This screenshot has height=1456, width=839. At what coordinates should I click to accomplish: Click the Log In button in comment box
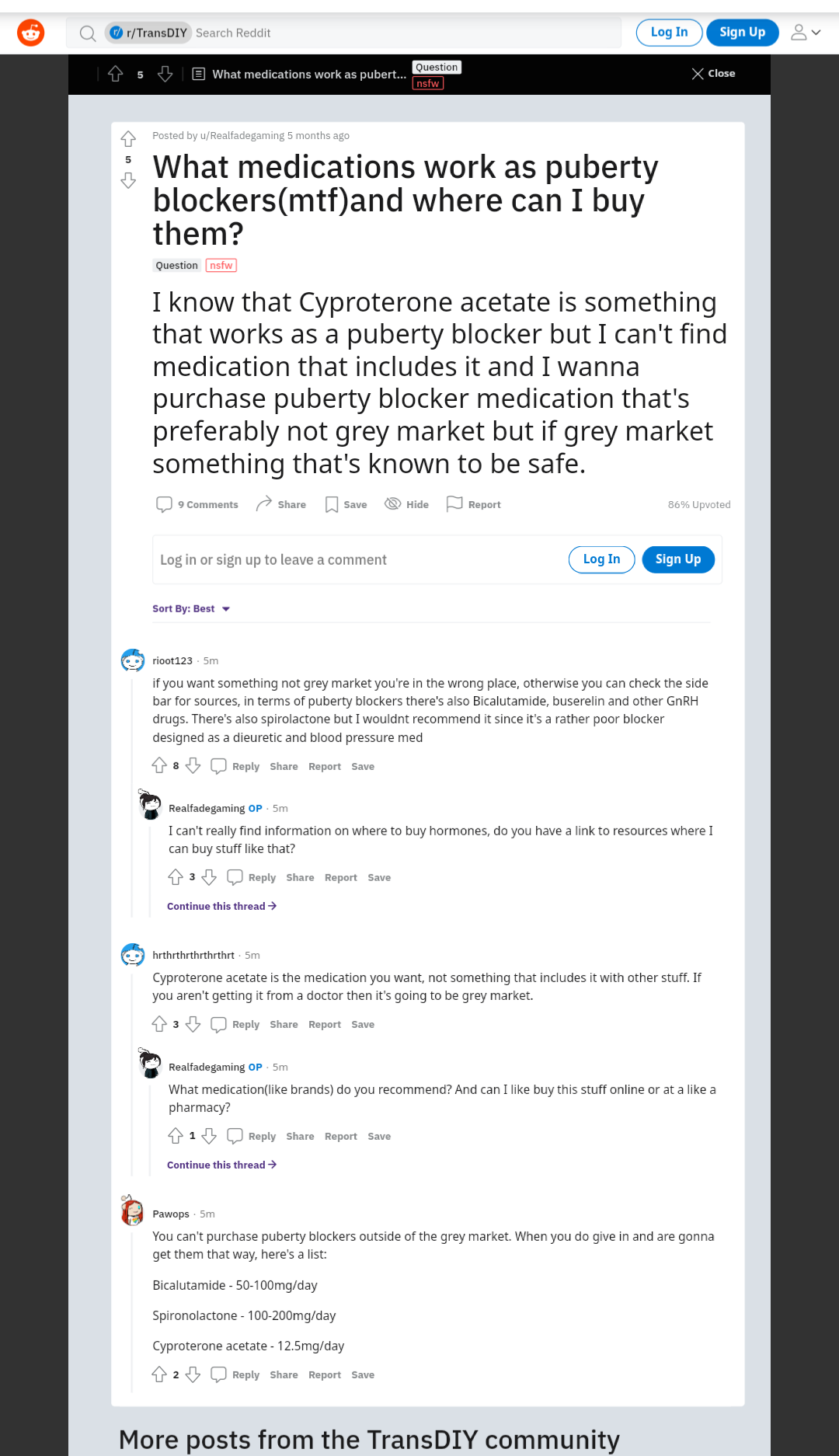click(x=601, y=559)
